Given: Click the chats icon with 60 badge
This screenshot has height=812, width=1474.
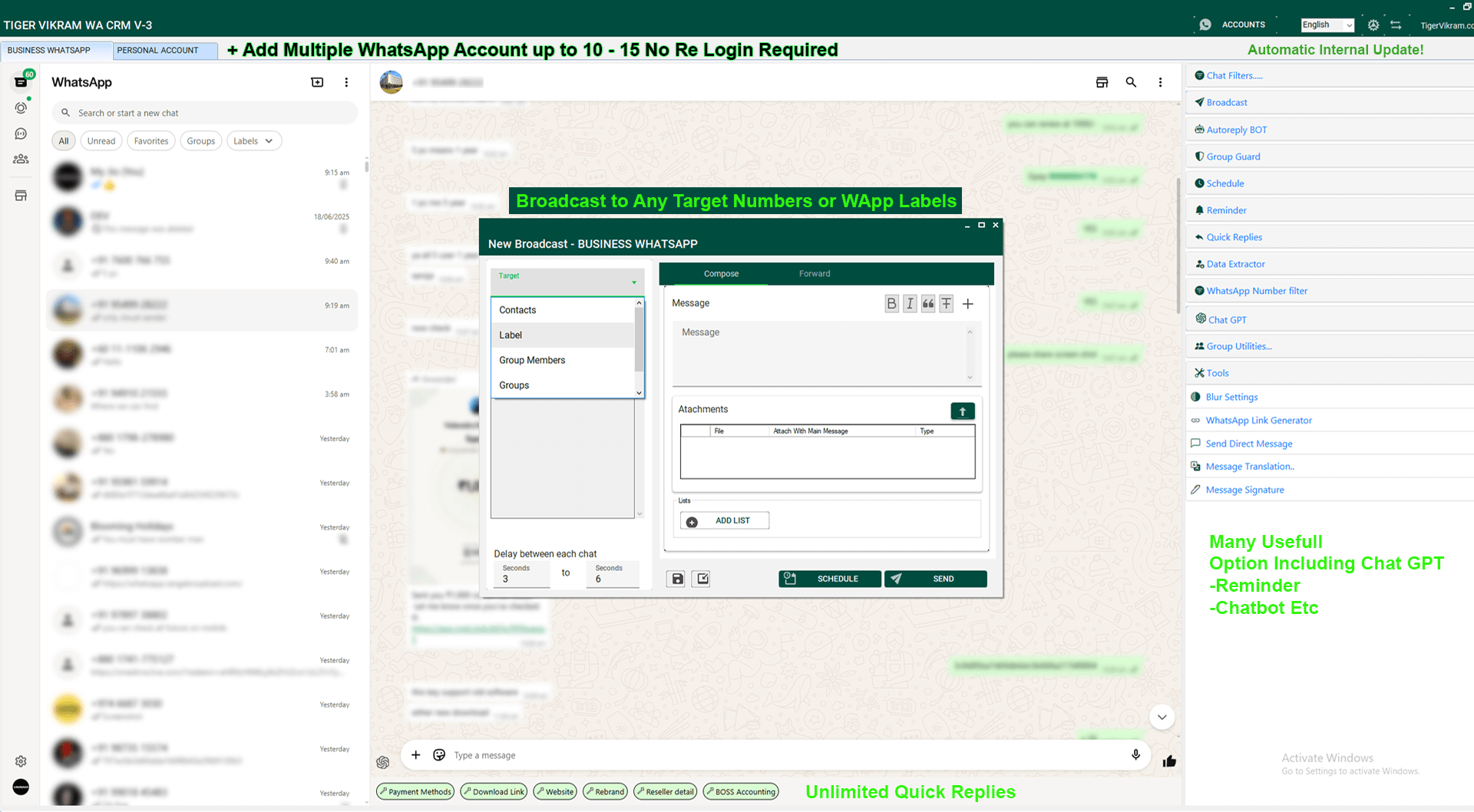Looking at the screenshot, I should 21,81.
